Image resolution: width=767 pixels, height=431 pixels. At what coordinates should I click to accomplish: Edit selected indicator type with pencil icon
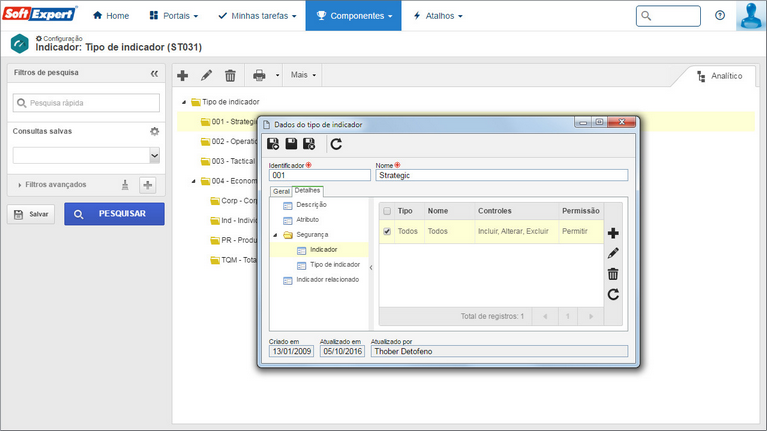tap(206, 75)
